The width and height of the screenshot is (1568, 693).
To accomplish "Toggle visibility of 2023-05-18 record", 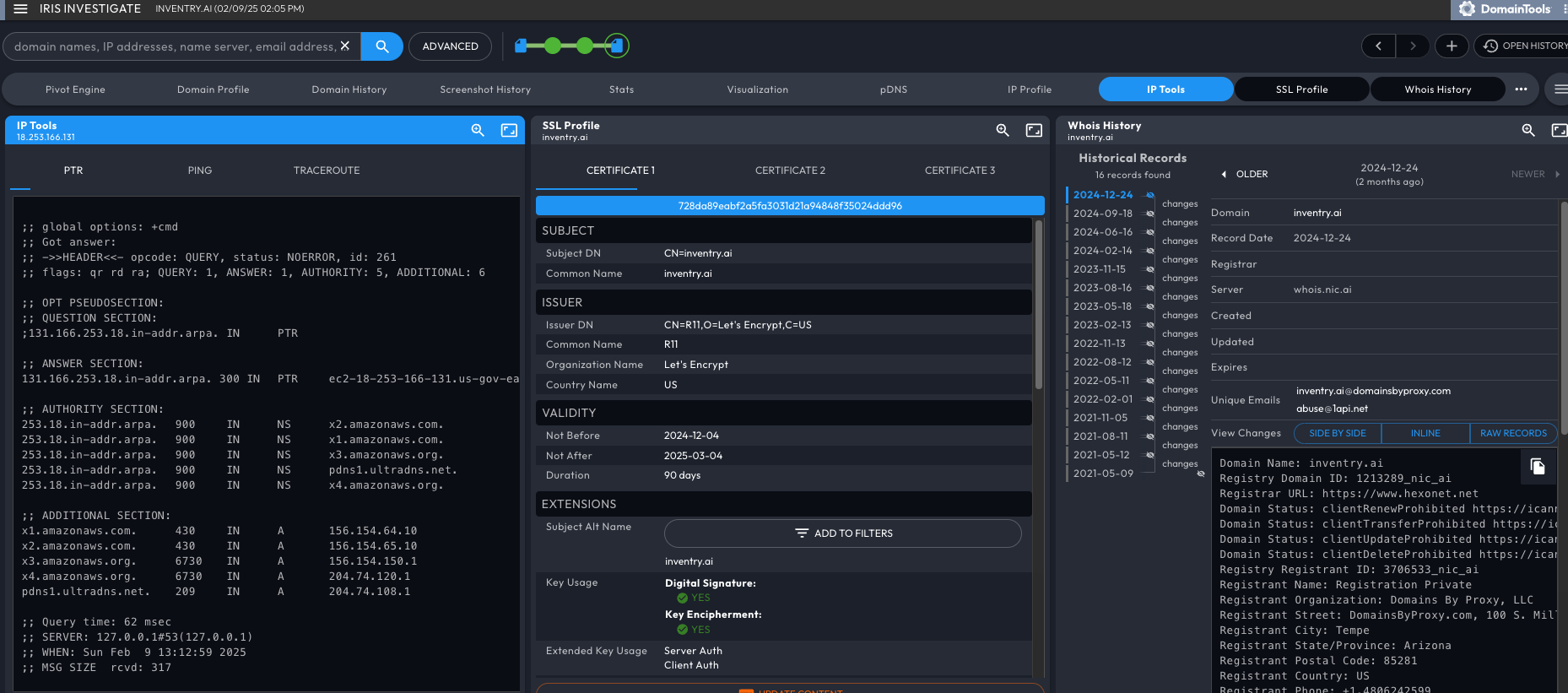I will (x=1149, y=306).
